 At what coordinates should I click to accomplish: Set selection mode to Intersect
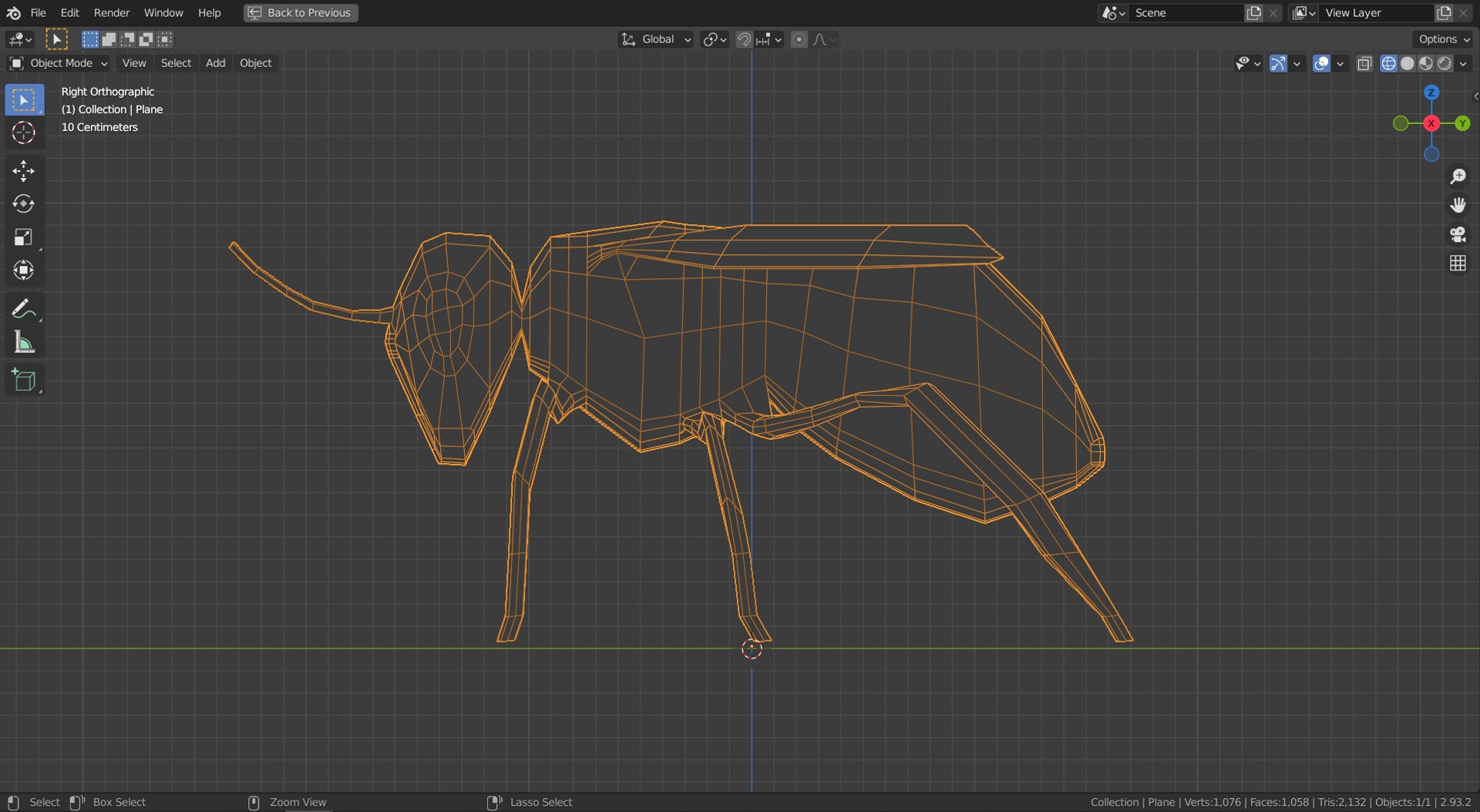pyautogui.click(x=164, y=39)
